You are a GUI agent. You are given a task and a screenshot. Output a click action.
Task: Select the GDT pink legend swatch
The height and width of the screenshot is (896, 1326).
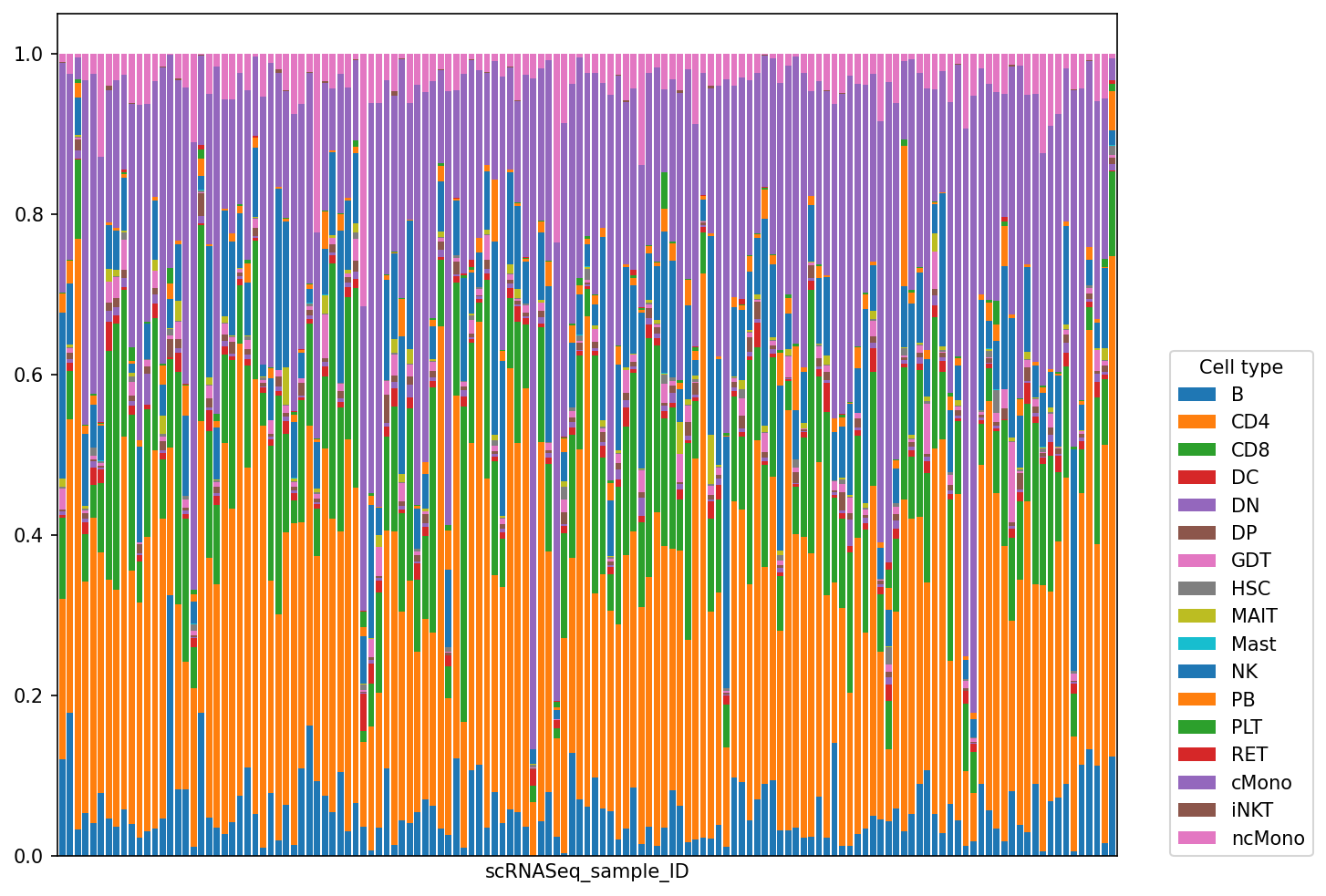pos(1197,561)
